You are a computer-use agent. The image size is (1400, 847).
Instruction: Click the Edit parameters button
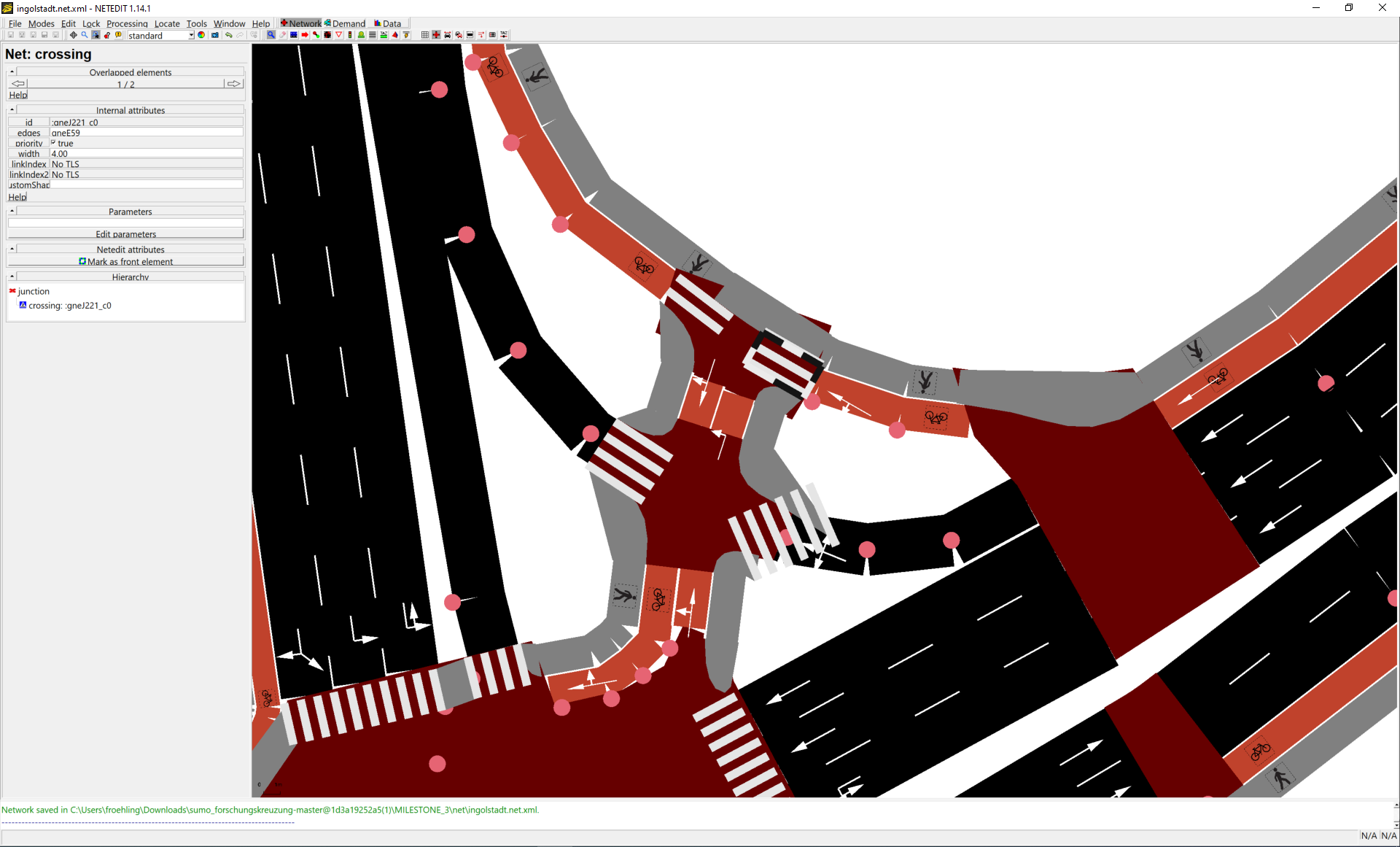[x=125, y=233]
